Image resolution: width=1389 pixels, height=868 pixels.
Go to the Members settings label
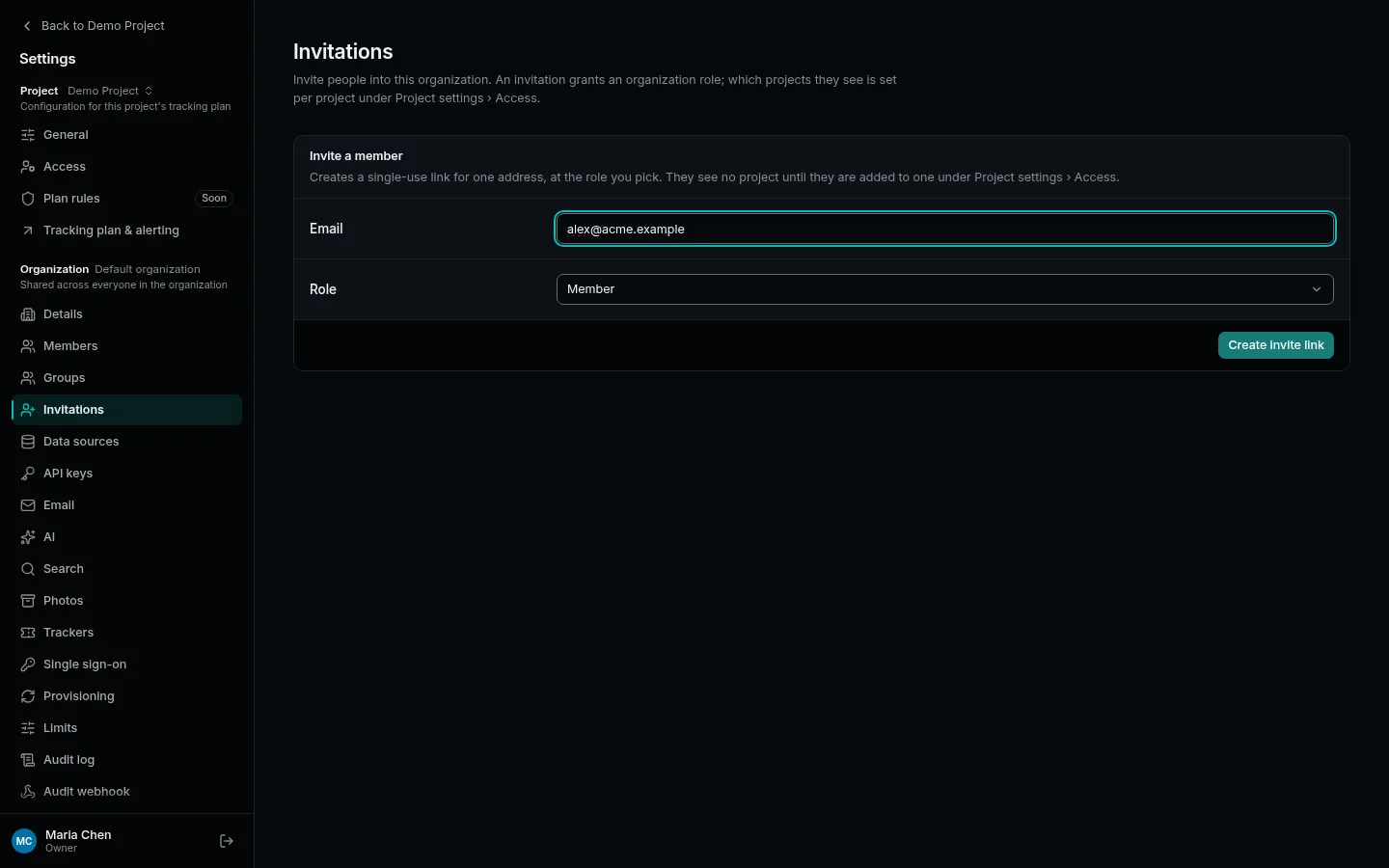click(70, 346)
